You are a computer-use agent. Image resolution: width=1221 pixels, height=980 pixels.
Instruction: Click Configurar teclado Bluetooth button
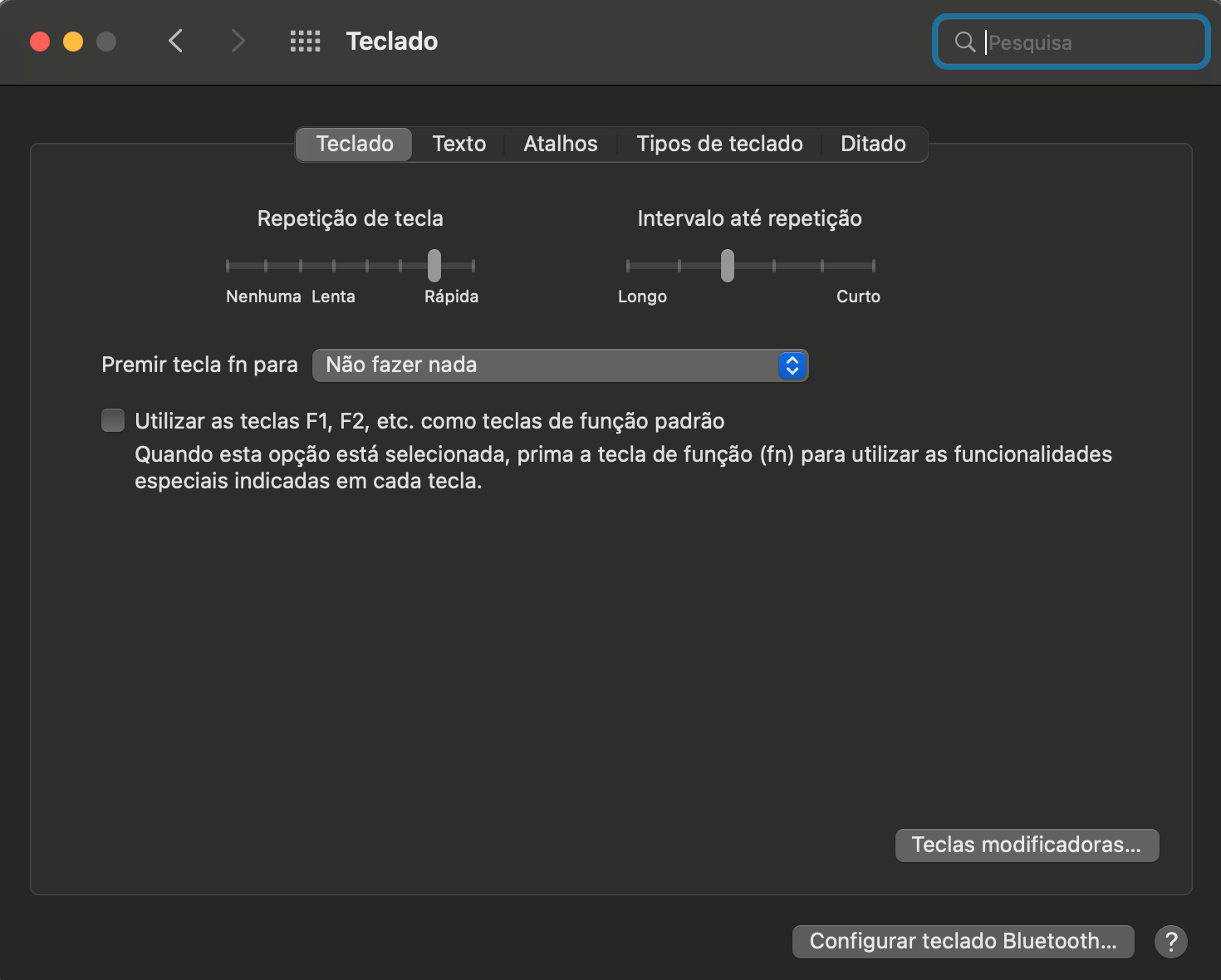pos(963,941)
